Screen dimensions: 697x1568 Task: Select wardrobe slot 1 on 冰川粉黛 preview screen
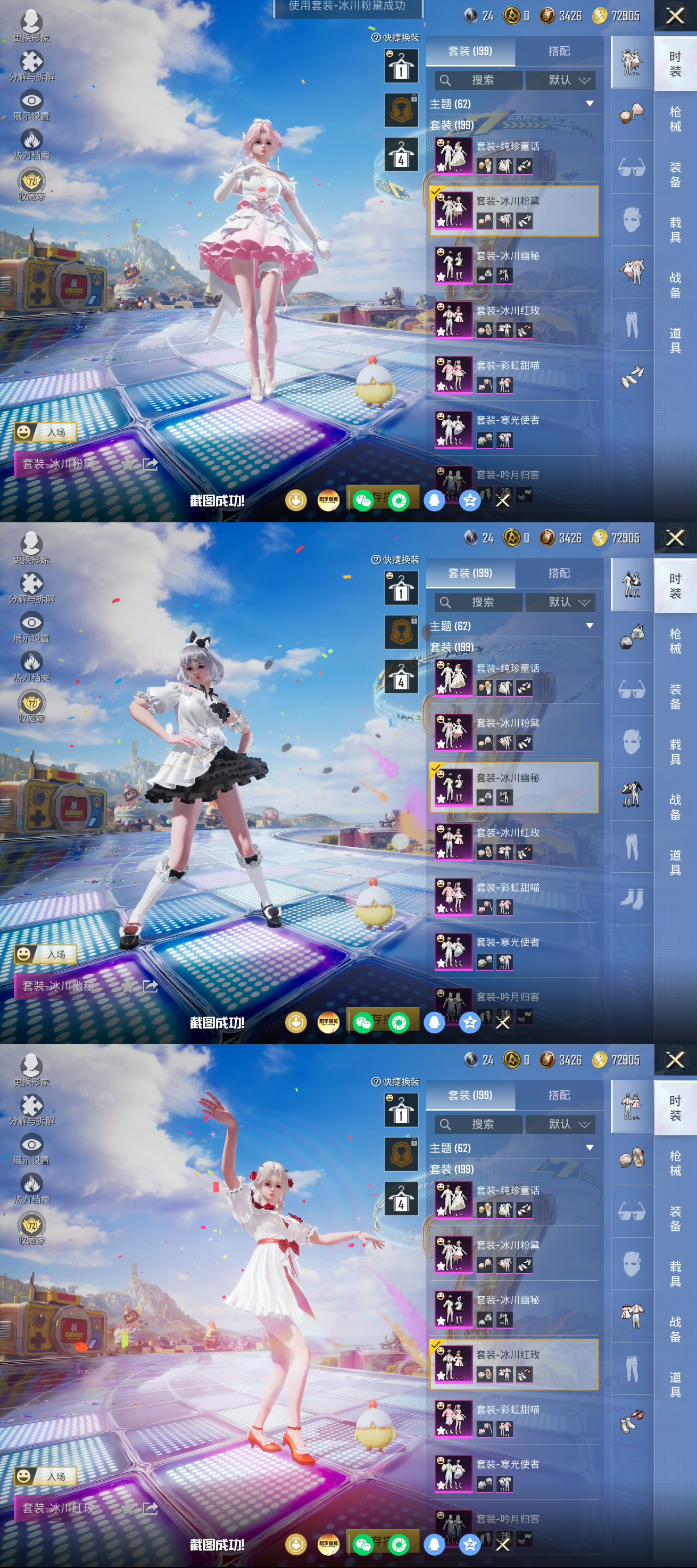pos(401,65)
